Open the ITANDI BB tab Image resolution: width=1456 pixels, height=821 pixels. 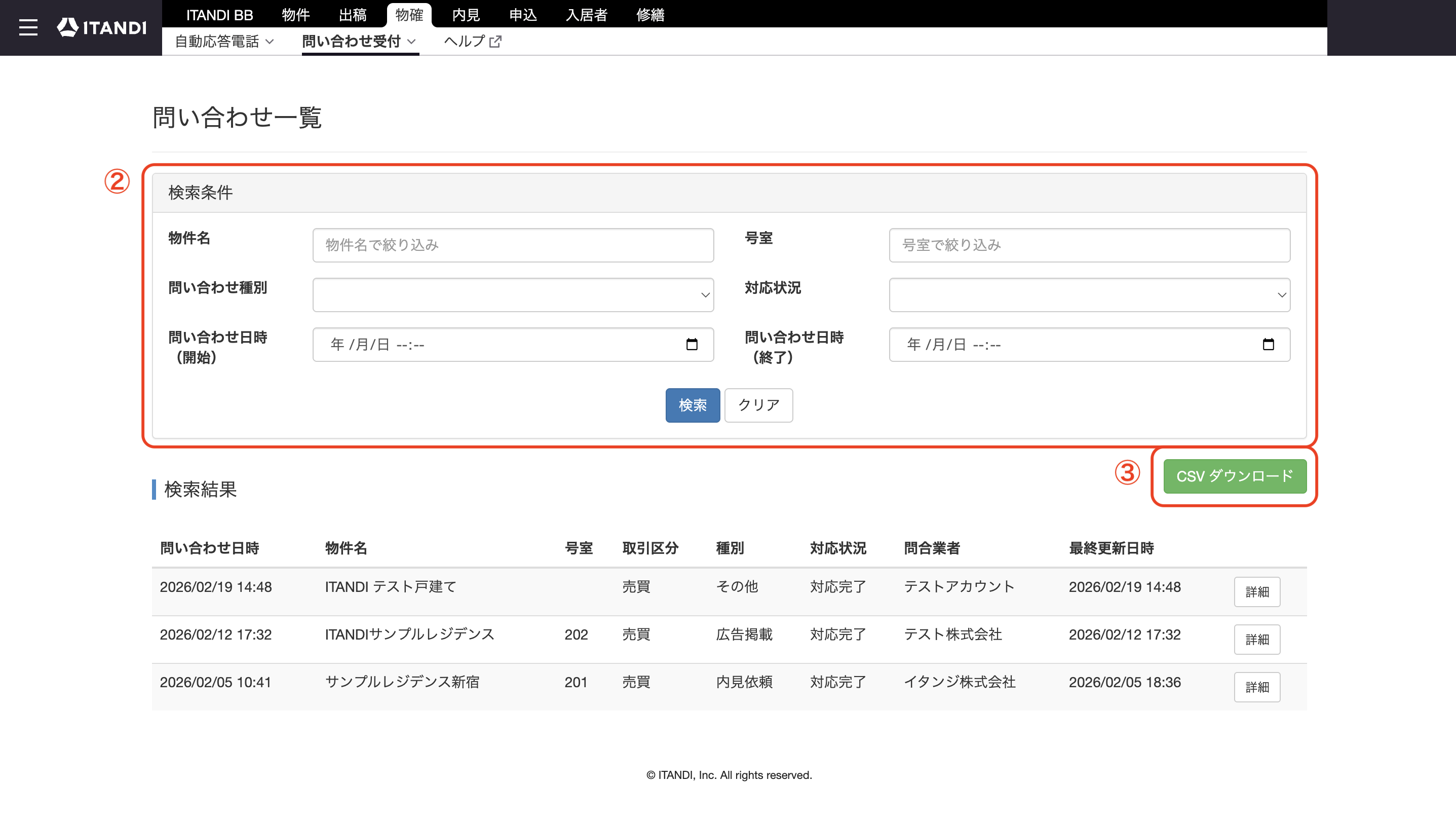coord(219,15)
